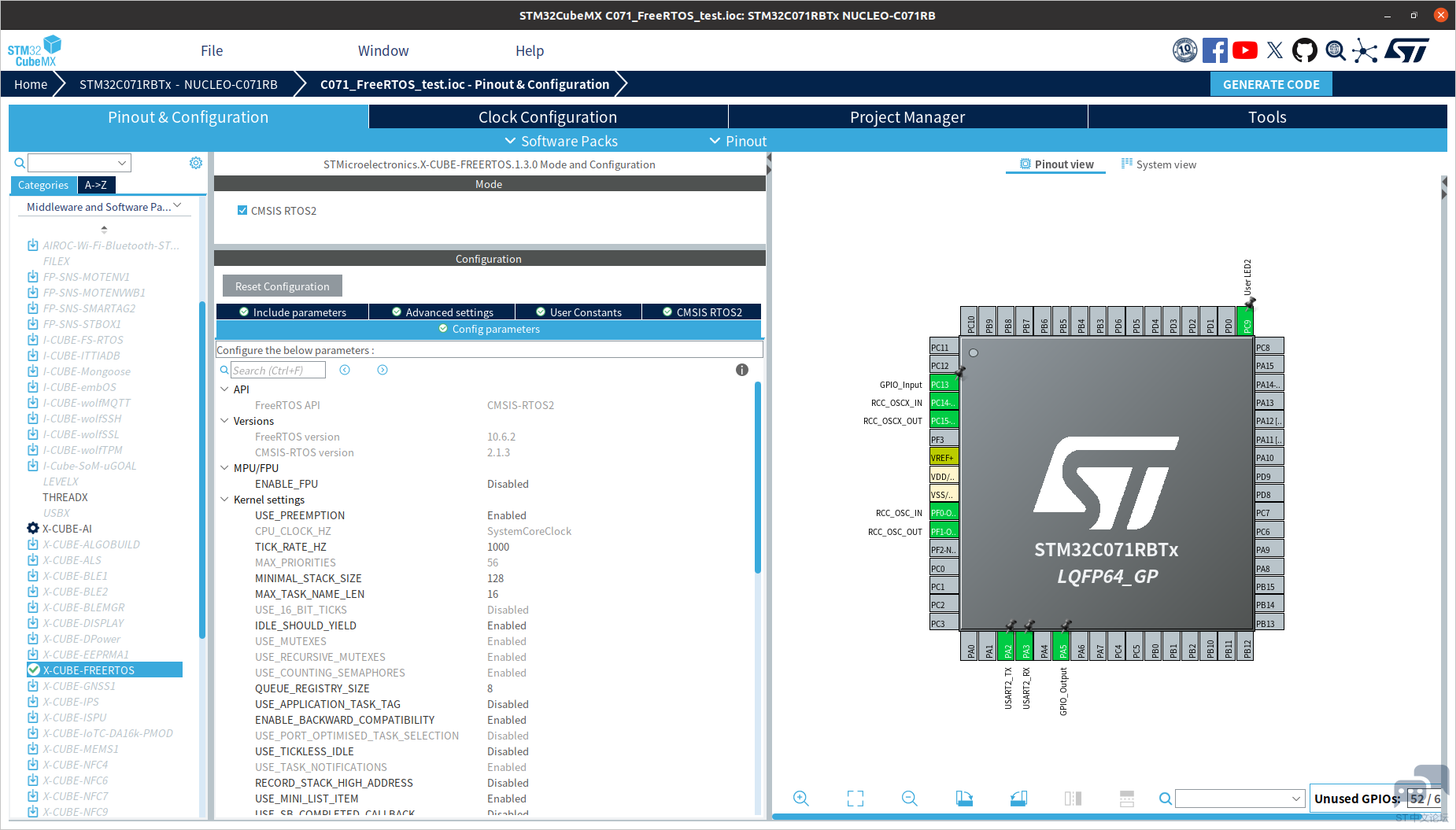The height and width of the screenshot is (830, 1456).
Task: Click the pin search magnifier icon
Action: point(1166,799)
